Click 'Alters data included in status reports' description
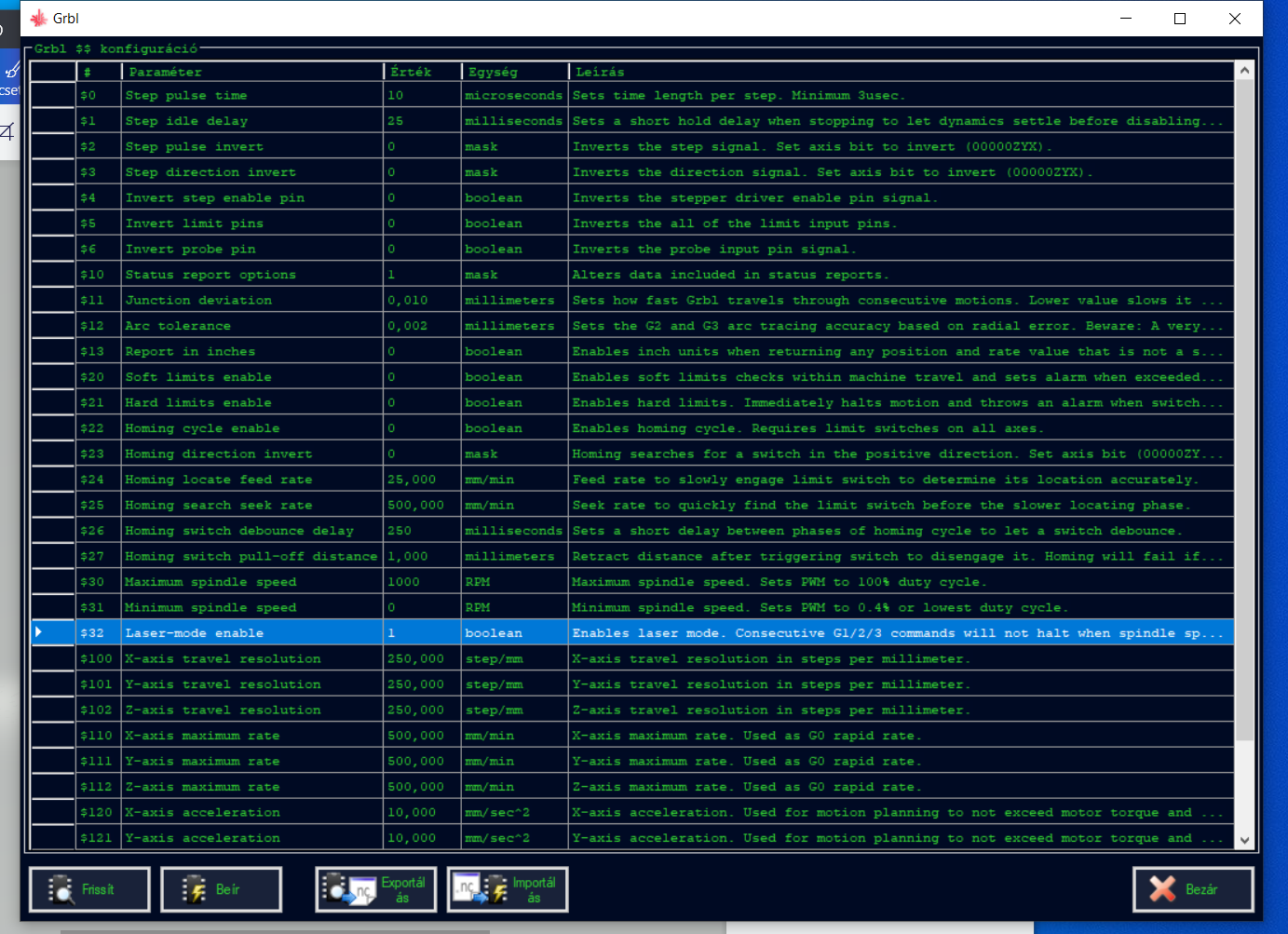This screenshot has width=1288, height=934. (x=902, y=275)
